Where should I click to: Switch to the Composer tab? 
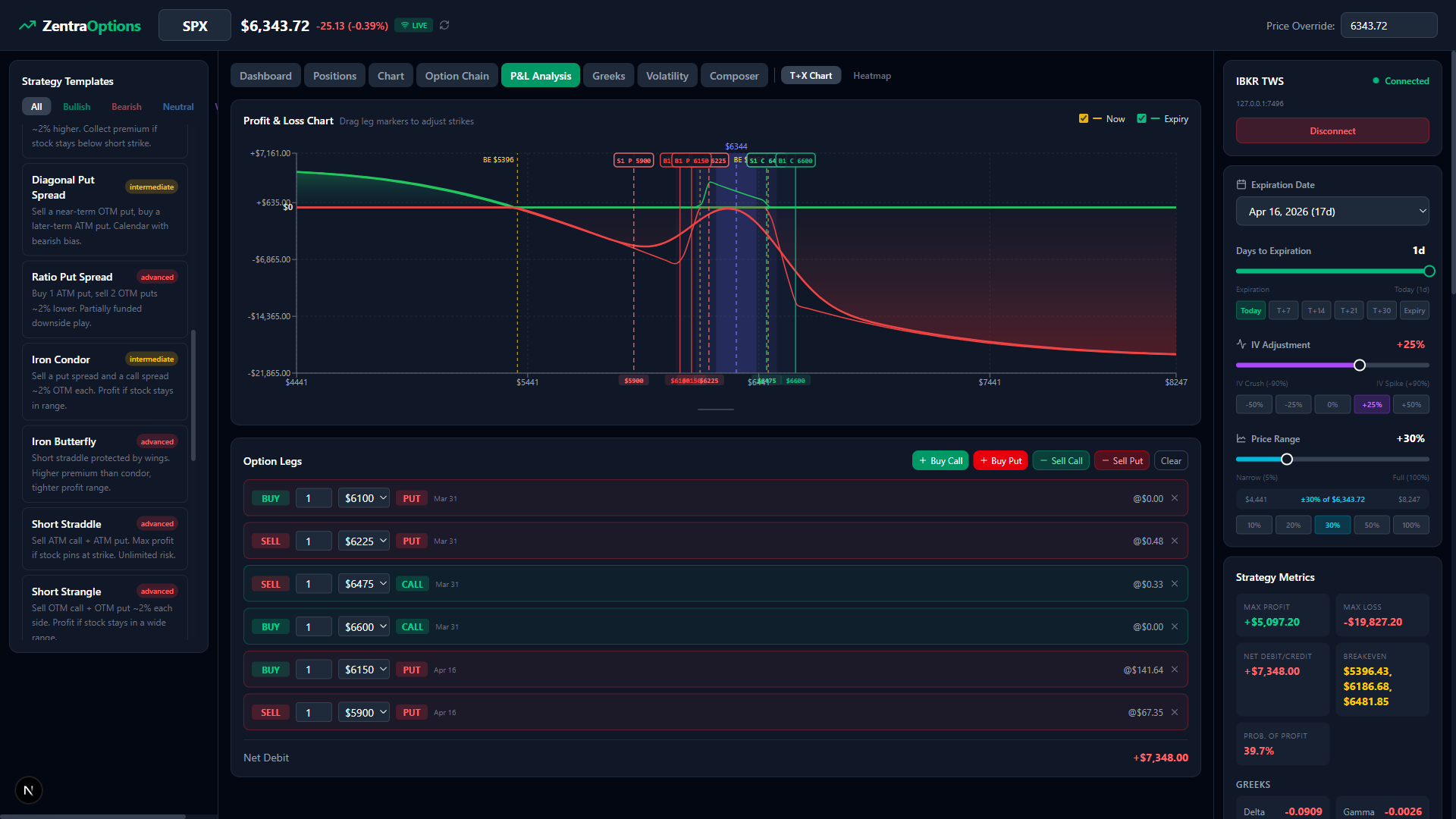coord(734,76)
